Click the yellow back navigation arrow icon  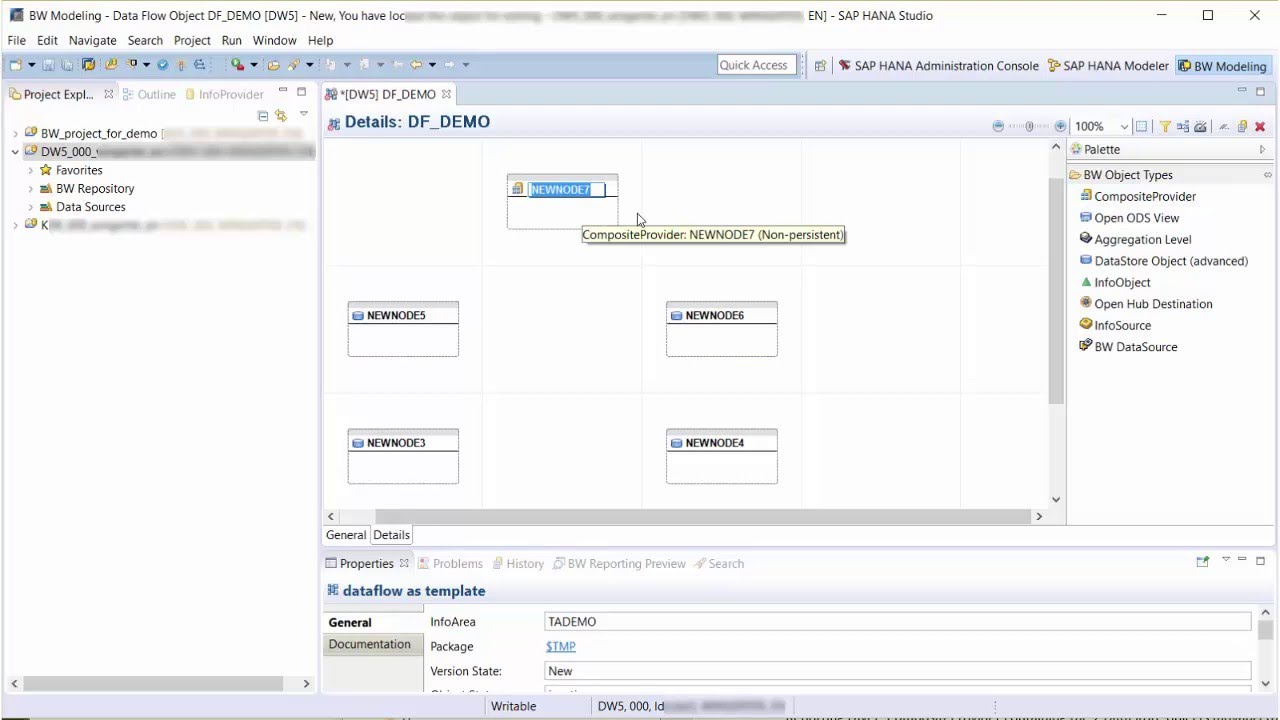click(x=416, y=65)
